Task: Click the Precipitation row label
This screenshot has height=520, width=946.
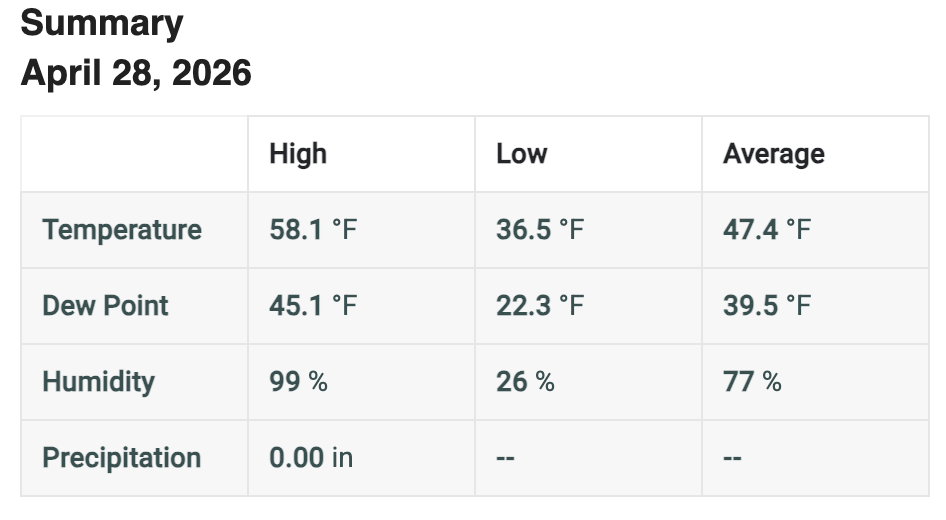Action: pyautogui.click(x=122, y=458)
